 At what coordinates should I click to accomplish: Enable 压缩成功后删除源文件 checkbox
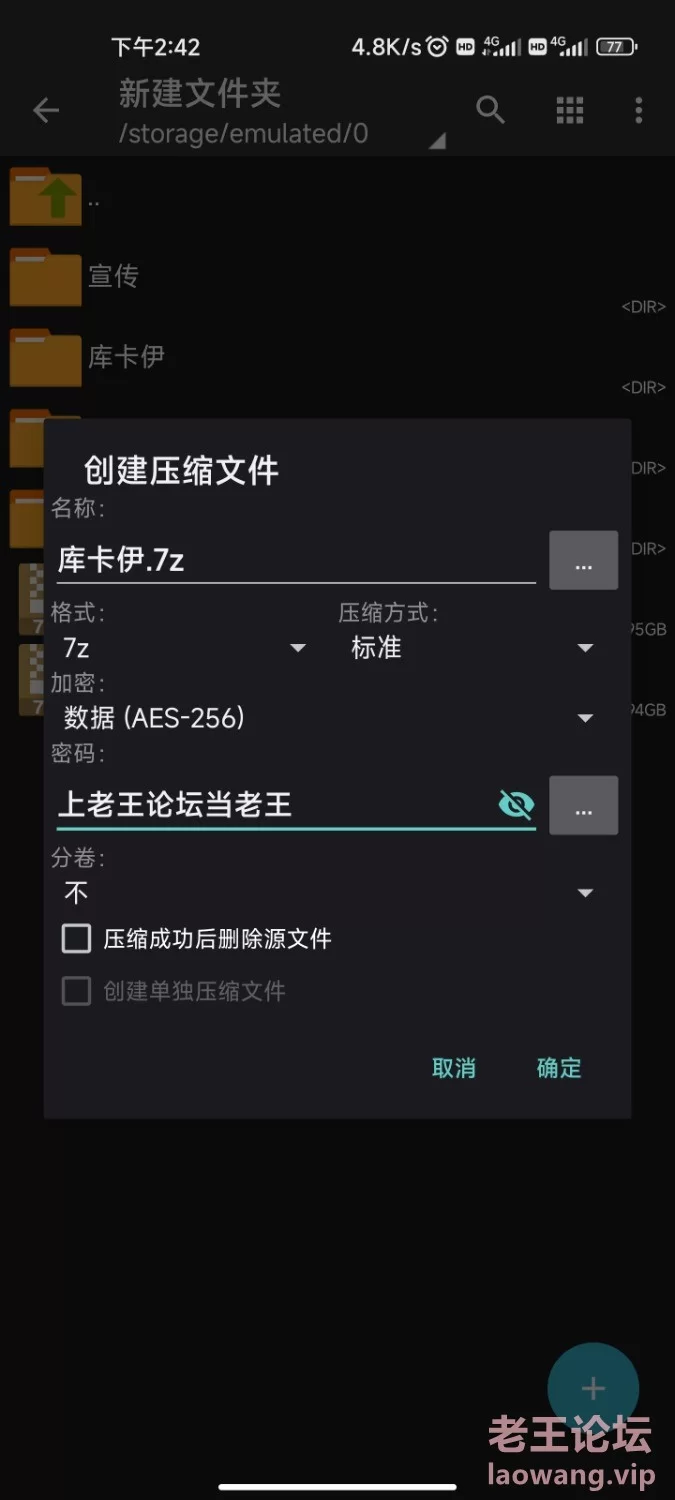[77, 938]
